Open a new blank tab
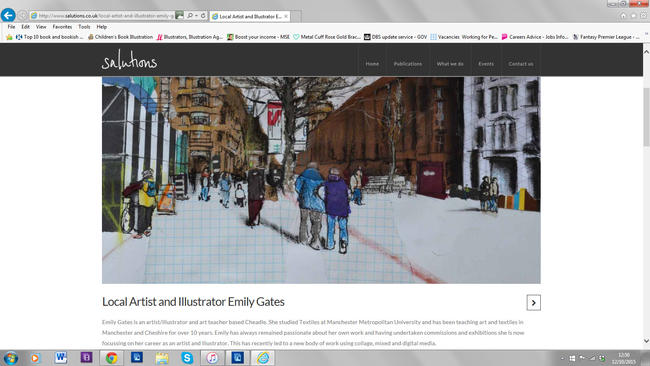 click(296, 16)
